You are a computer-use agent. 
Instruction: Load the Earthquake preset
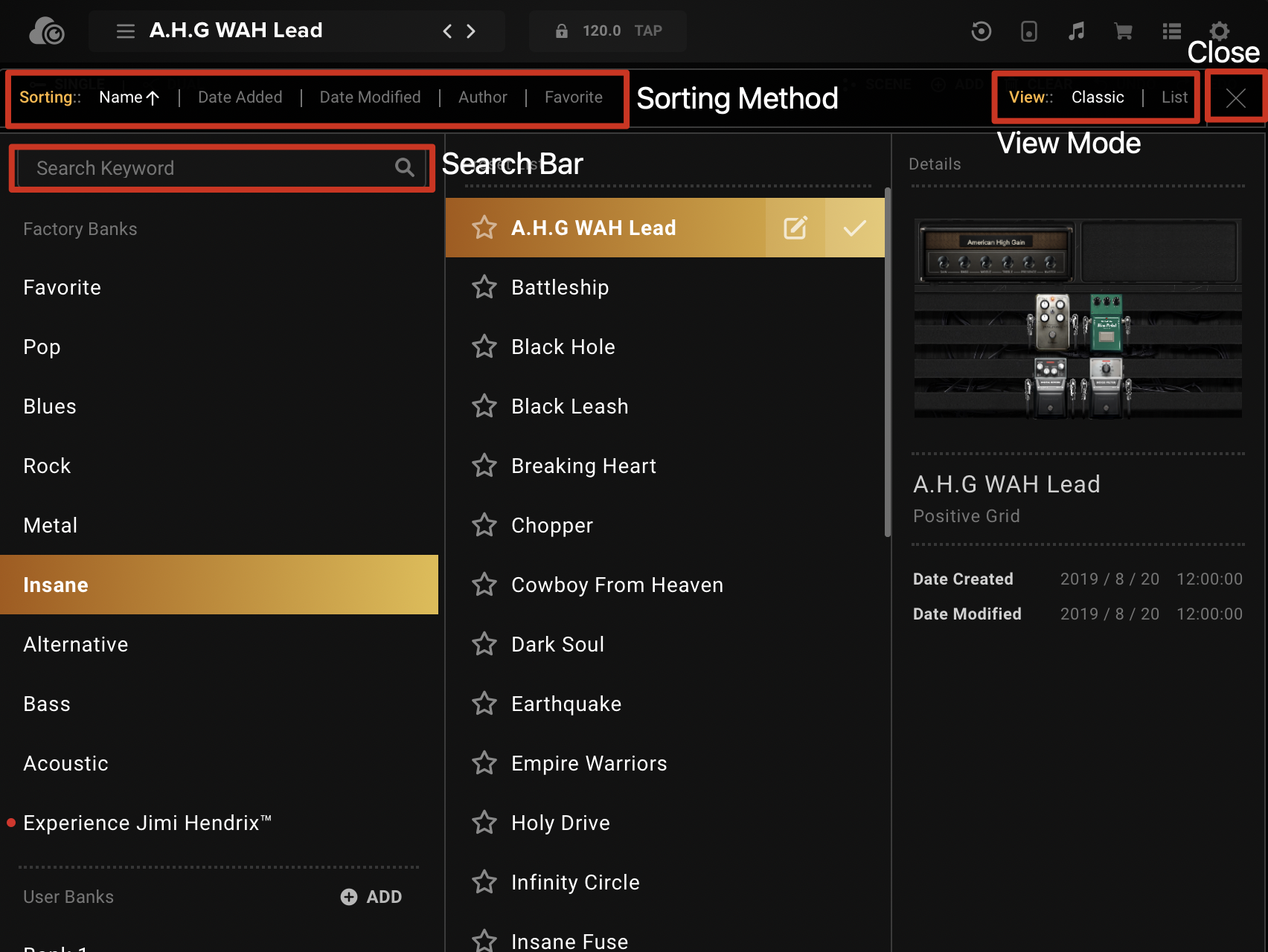click(665, 704)
